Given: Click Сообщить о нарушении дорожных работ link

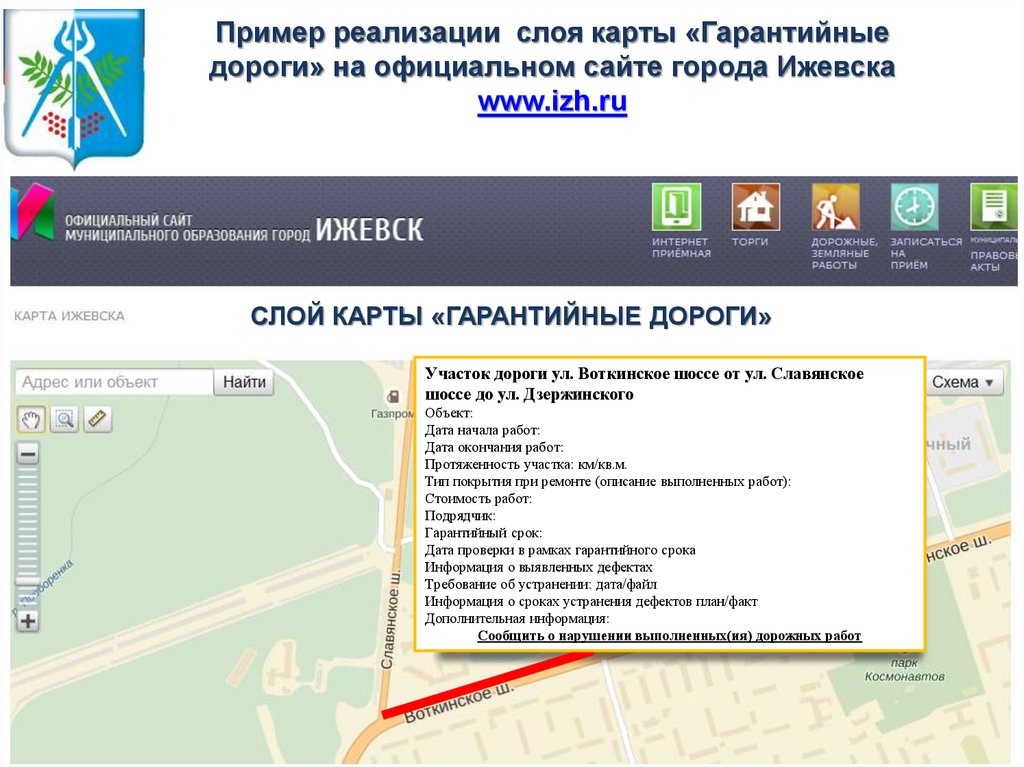Looking at the screenshot, I should coord(669,636).
